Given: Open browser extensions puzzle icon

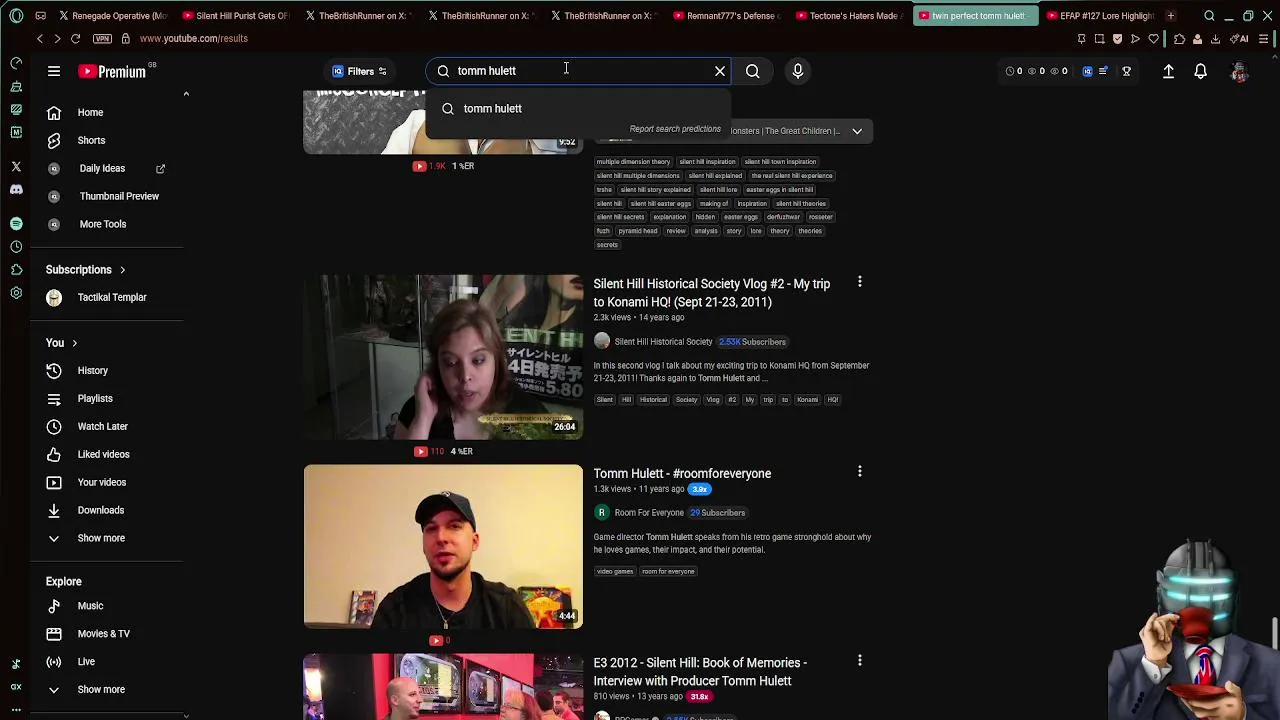Looking at the screenshot, I should click(x=1179, y=38).
